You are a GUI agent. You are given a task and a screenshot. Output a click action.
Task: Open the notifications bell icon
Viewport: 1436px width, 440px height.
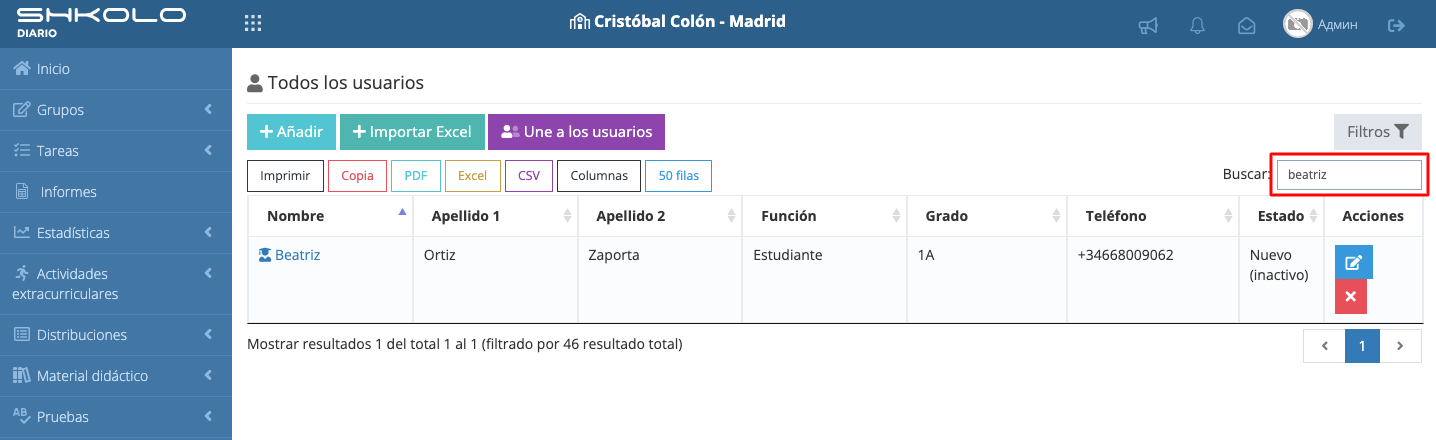pos(1197,26)
